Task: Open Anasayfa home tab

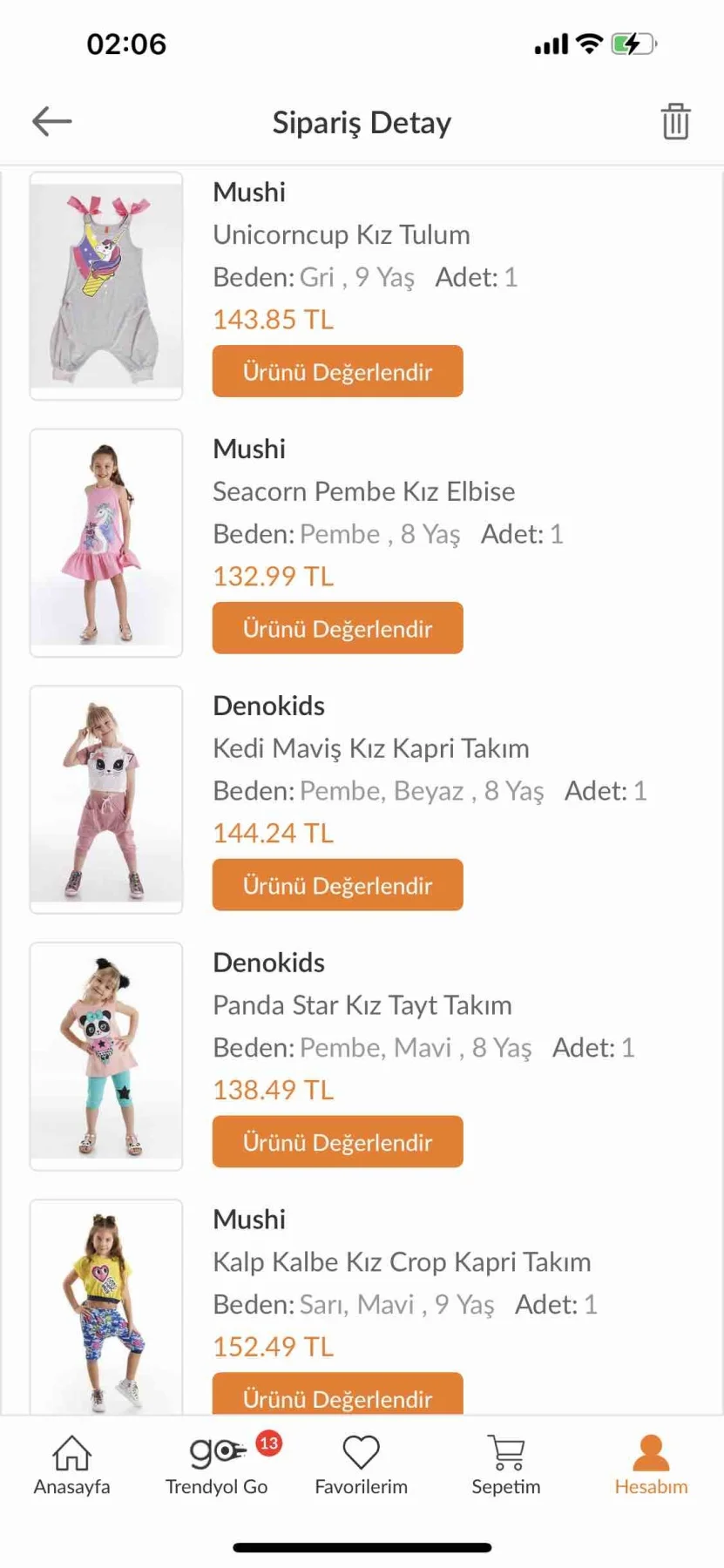Action: [72, 1464]
